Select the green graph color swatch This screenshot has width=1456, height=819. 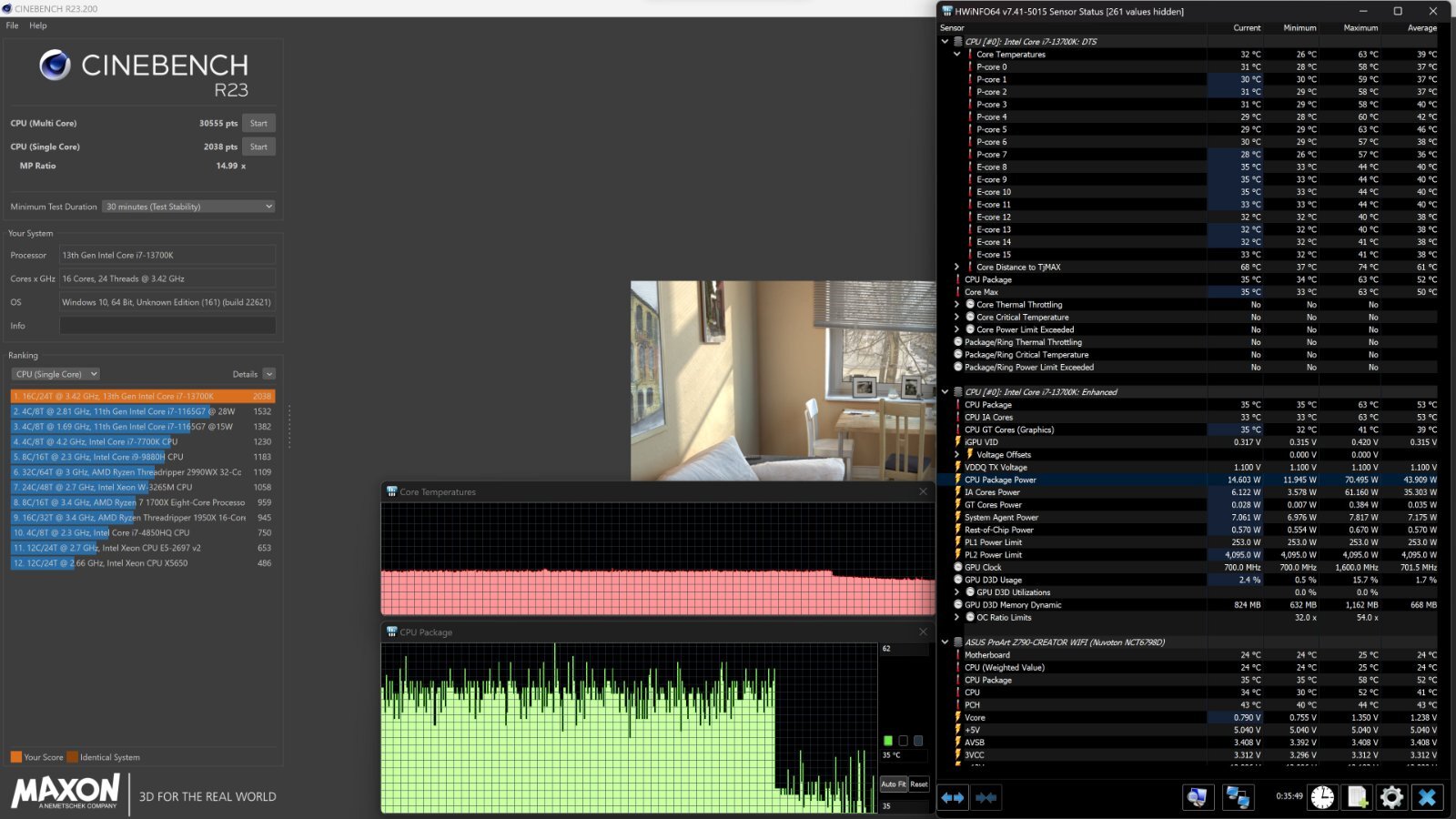coord(888,741)
